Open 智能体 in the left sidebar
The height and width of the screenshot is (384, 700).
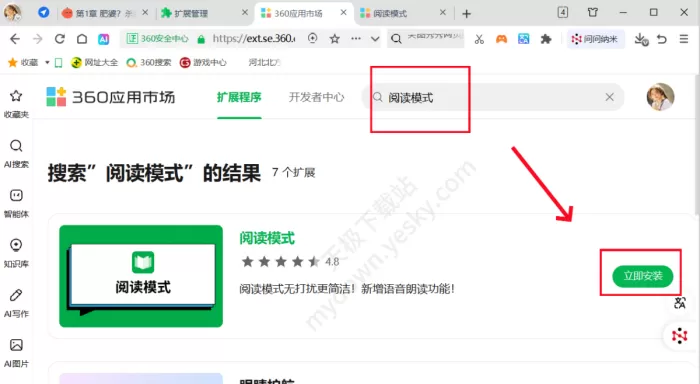coord(16,203)
